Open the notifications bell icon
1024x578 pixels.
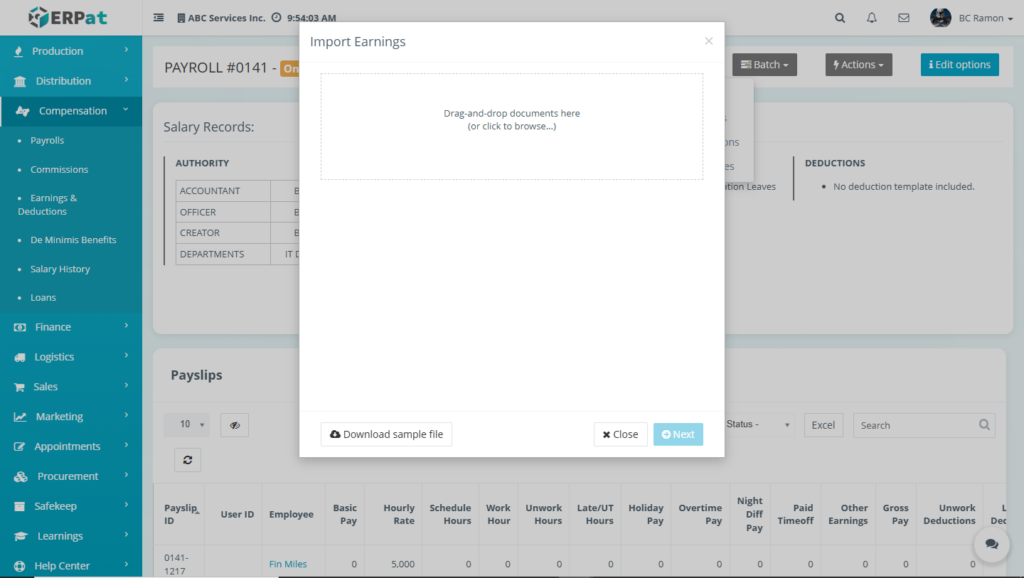point(872,18)
